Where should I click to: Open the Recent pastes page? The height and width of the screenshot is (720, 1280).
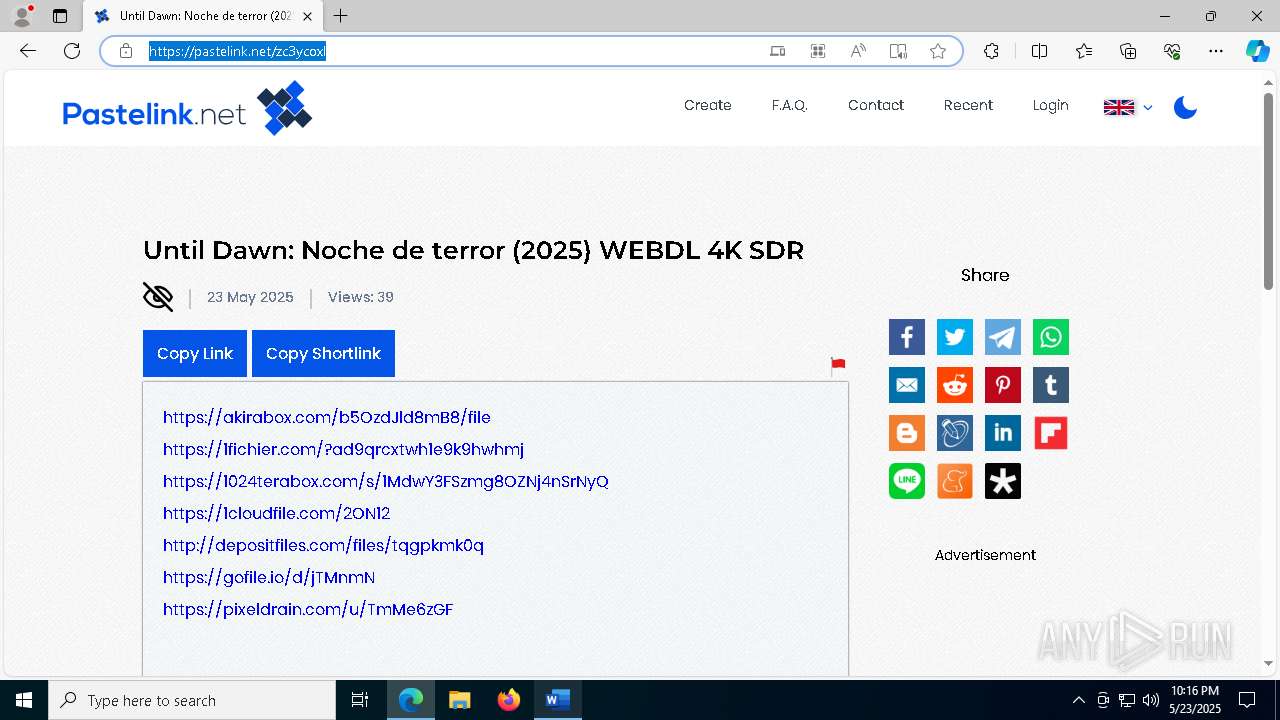pyautogui.click(x=968, y=105)
